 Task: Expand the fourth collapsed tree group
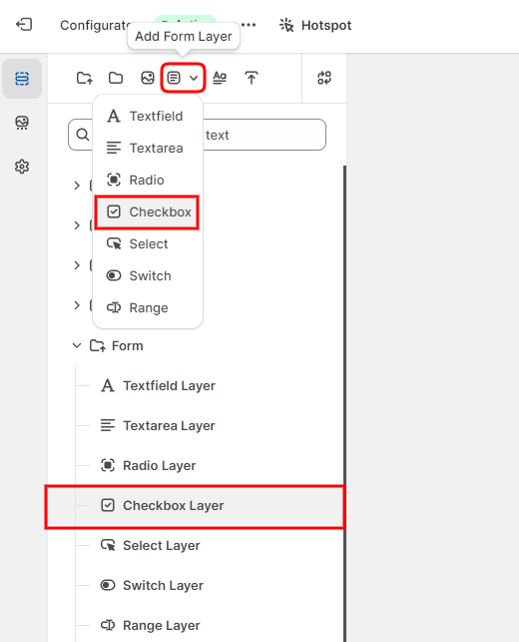(x=77, y=305)
